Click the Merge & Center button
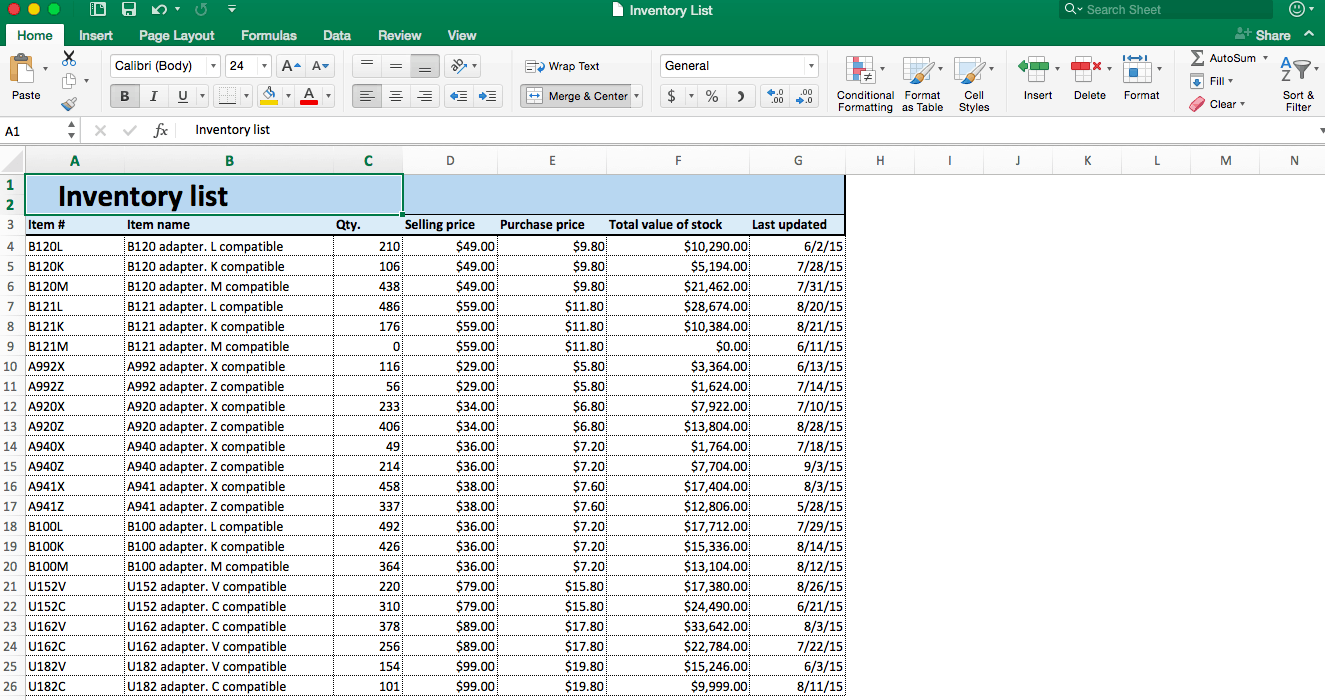This screenshot has width=1325, height=700. pos(576,96)
